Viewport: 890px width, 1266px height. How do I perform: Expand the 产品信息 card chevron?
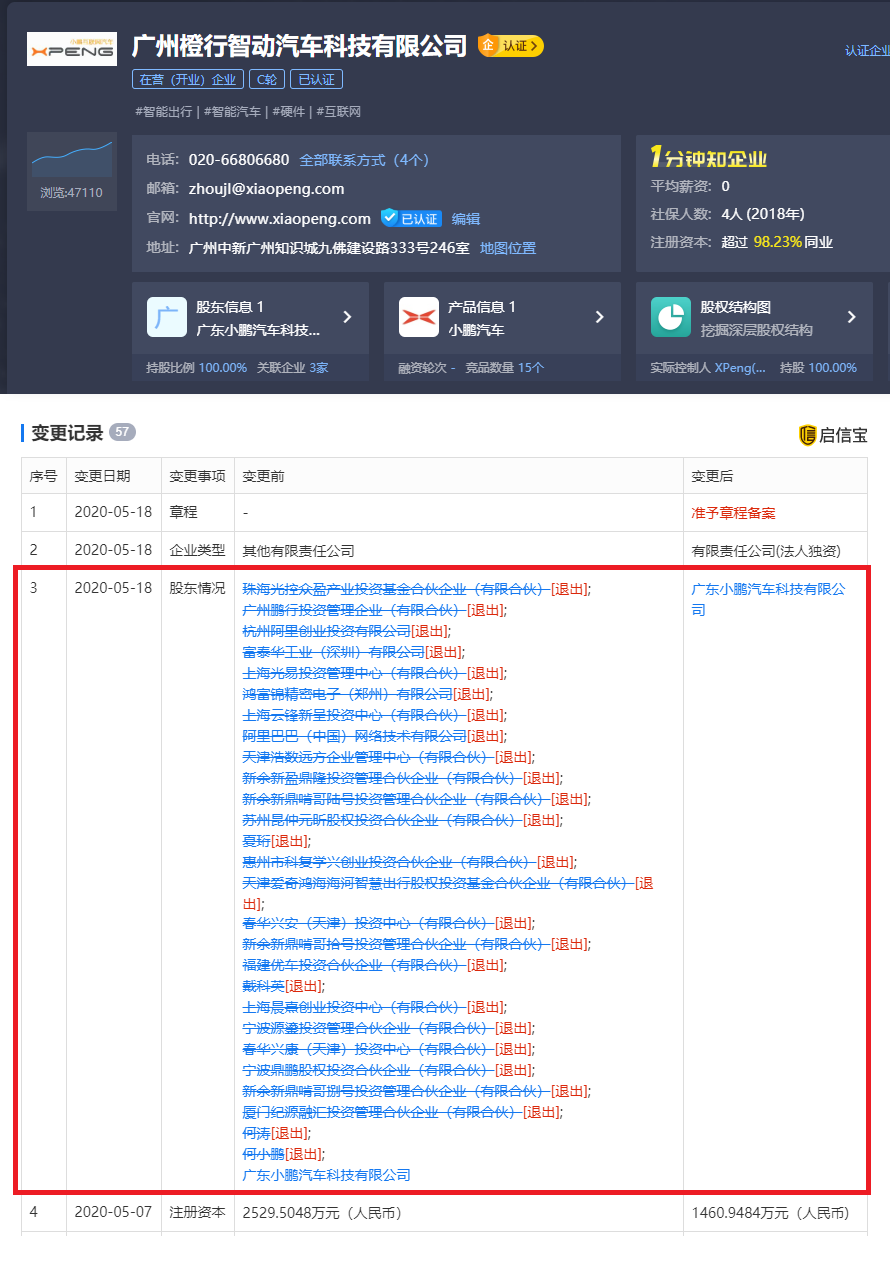pos(599,318)
